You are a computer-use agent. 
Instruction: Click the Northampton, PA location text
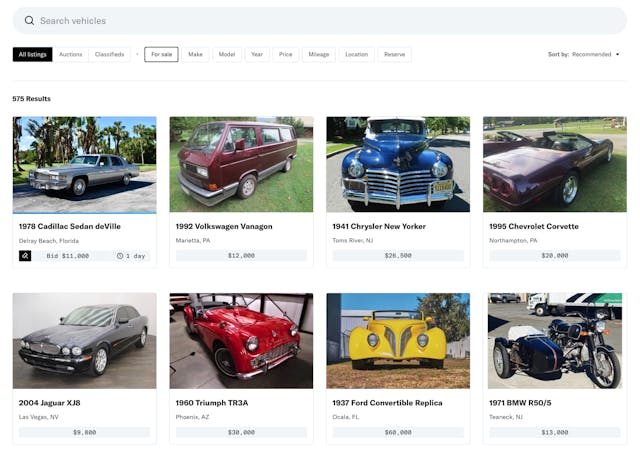click(513, 240)
